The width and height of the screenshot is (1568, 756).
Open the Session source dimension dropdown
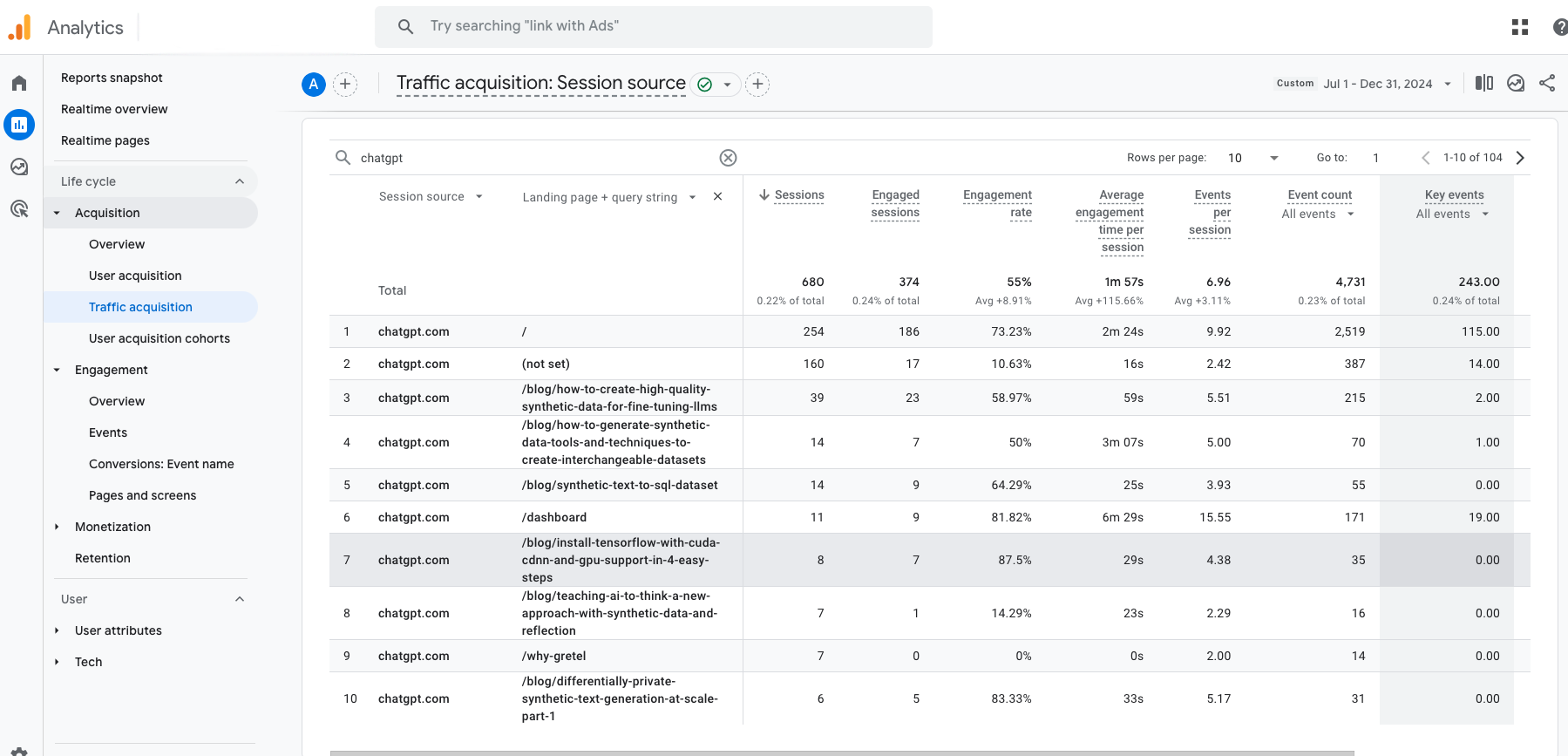tap(431, 197)
